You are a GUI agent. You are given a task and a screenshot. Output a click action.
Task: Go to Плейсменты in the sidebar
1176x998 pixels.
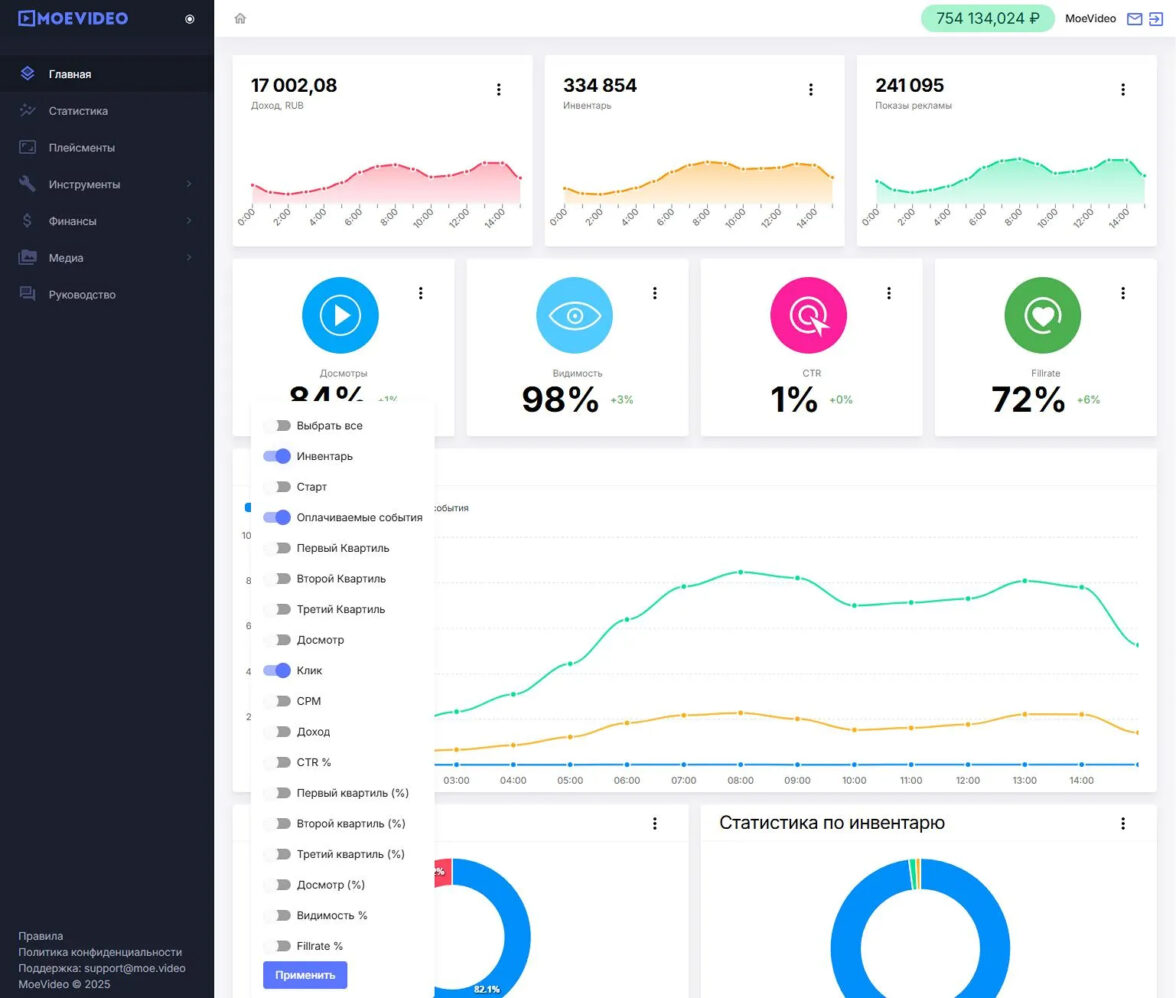[x=81, y=148]
